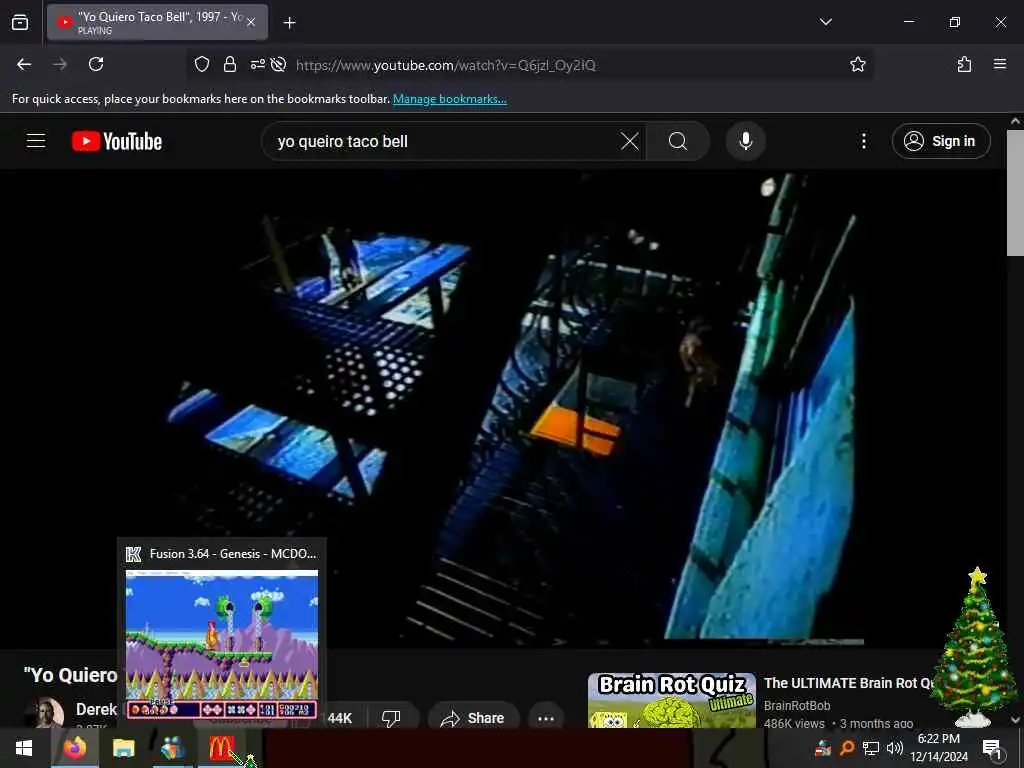Open Manage bookmarks link
Viewport: 1024px width, 768px height.
(449, 99)
